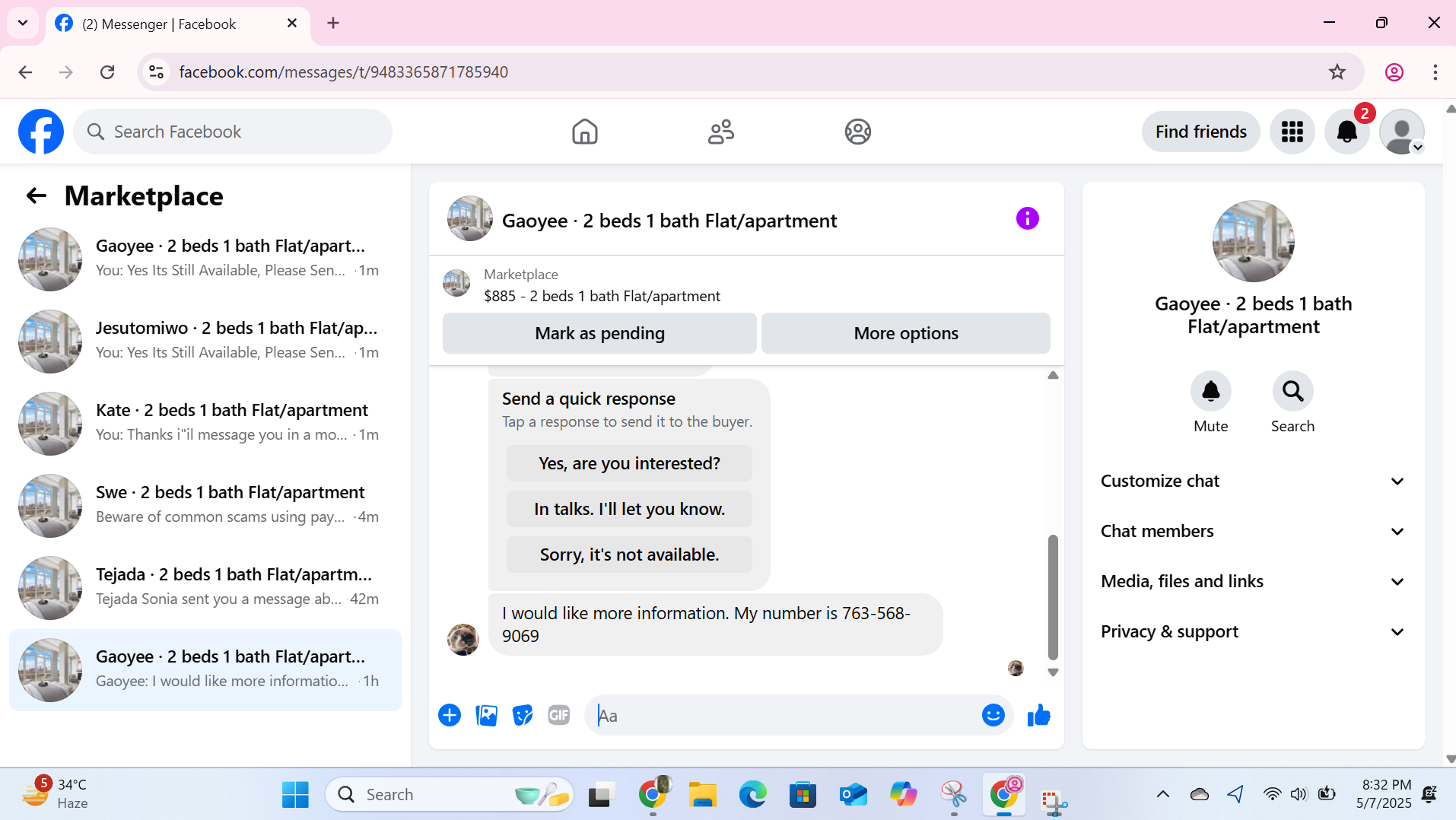Open Chrome three-dot menu
Image resolution: width=1456 pixels, height=820 pixels.
(1435, 72)
